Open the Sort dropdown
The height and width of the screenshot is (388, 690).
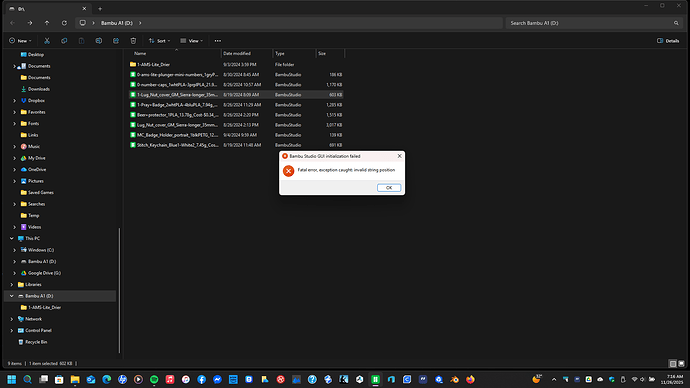click(x=159, y=40)
